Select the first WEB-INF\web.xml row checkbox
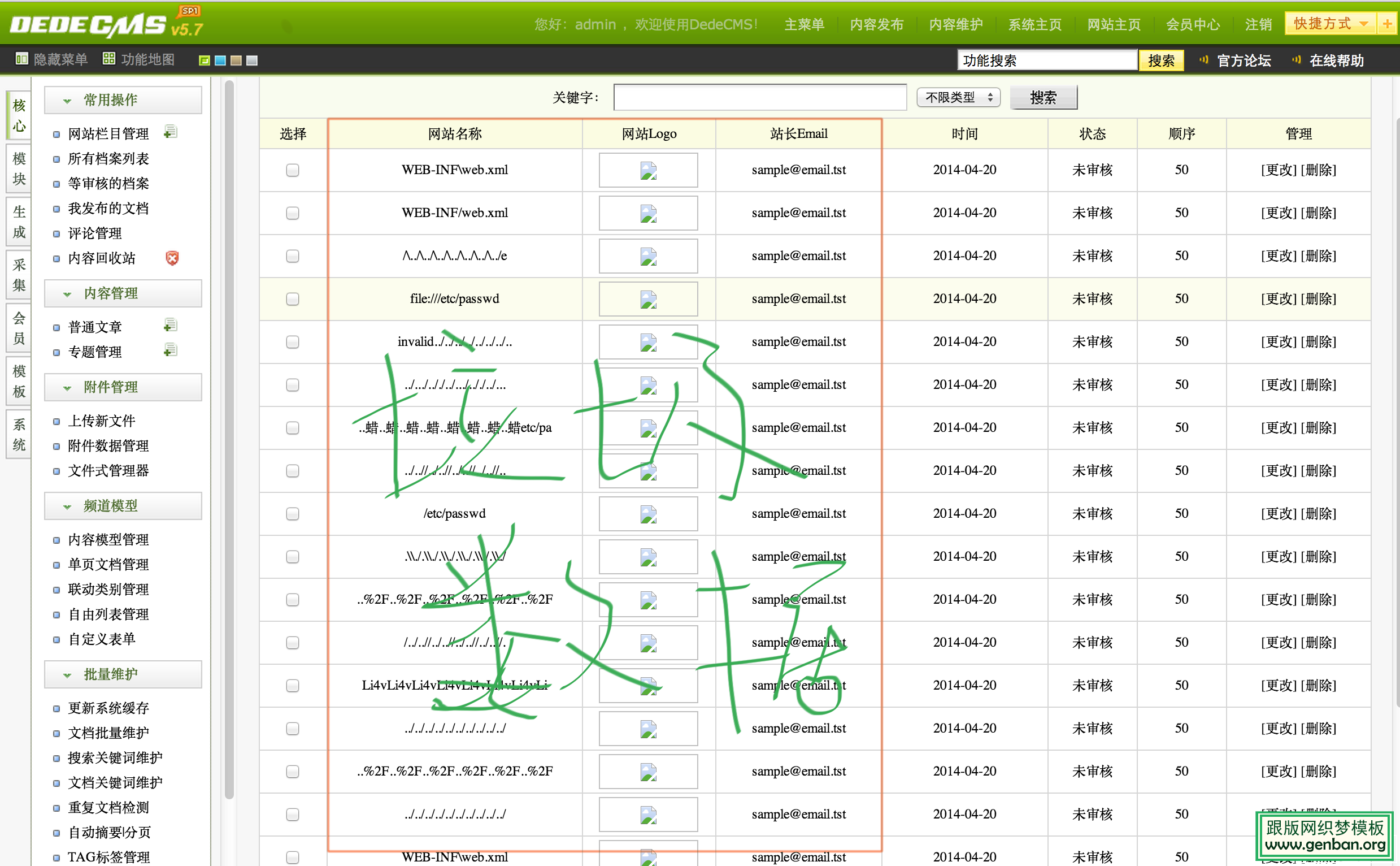 click(293, 170)
